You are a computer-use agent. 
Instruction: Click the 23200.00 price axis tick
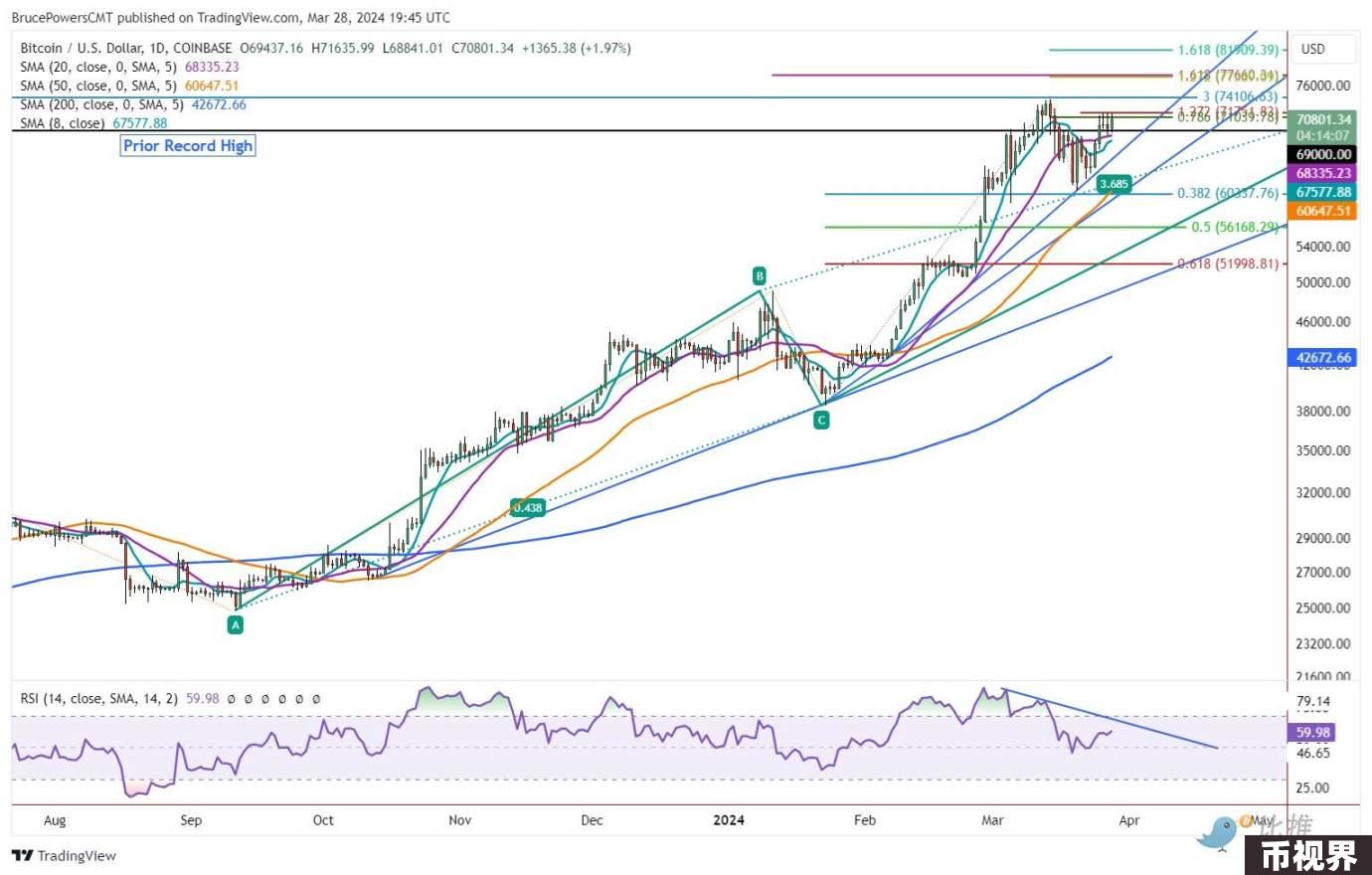click(1324, 644)
